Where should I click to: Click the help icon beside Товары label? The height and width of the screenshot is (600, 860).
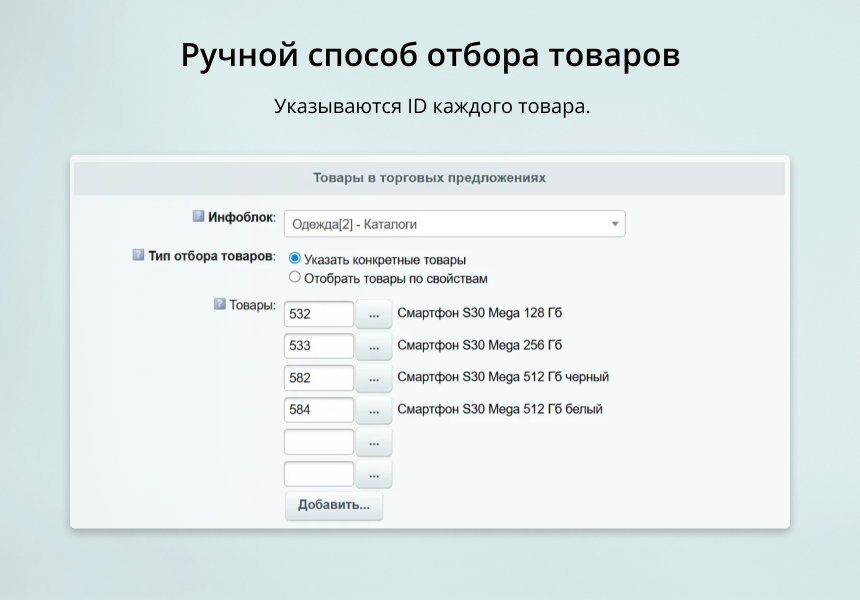pyautogui.click(x=220, y=304)
